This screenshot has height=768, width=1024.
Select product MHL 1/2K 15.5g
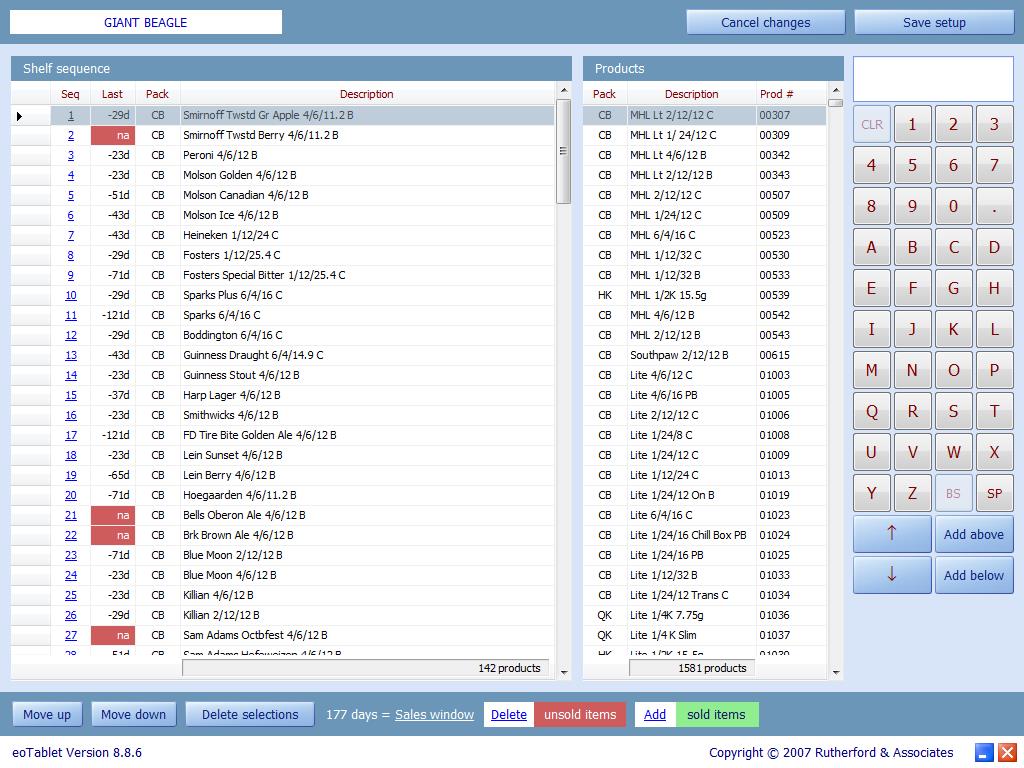pyautogui.click(x=705, y=295)
